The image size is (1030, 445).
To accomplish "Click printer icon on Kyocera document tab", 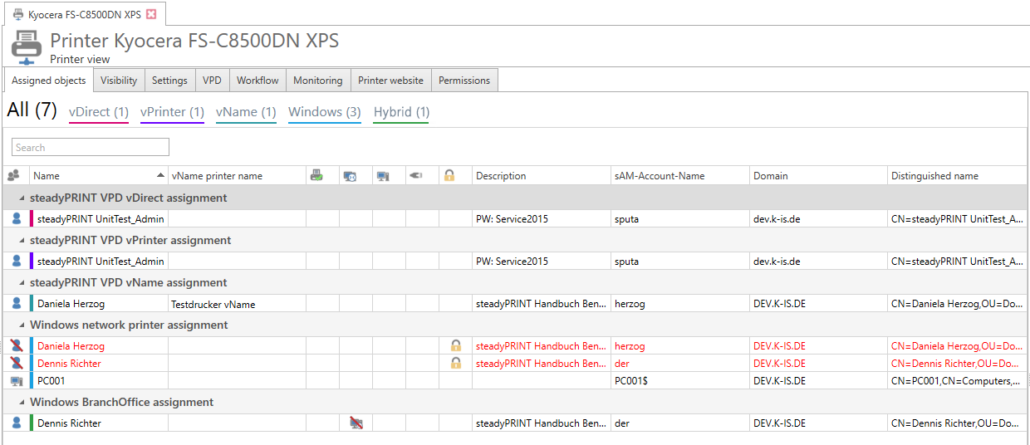I will (18, 14).
